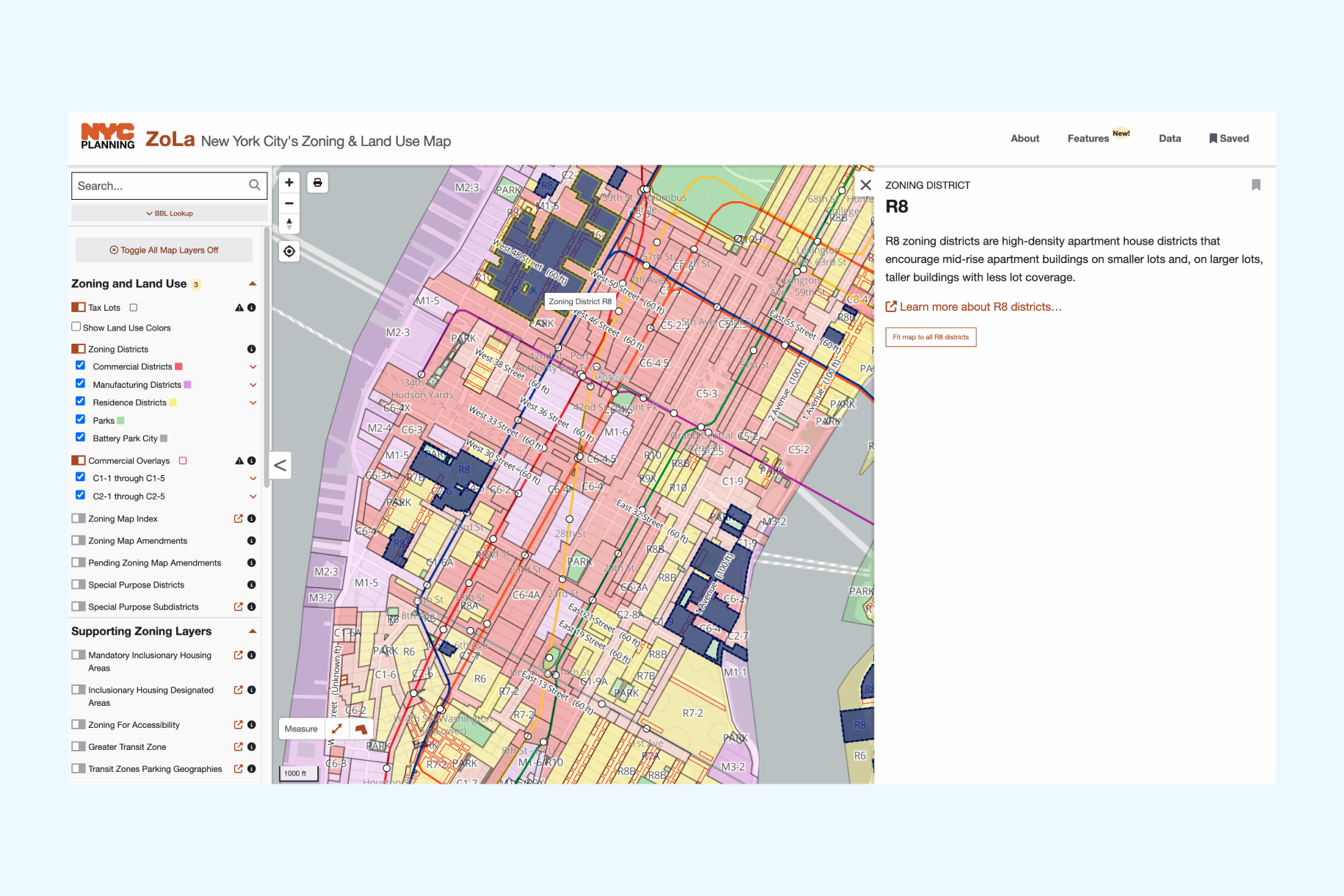Open info for Zoning Districts layer

[x=252, y=349]
